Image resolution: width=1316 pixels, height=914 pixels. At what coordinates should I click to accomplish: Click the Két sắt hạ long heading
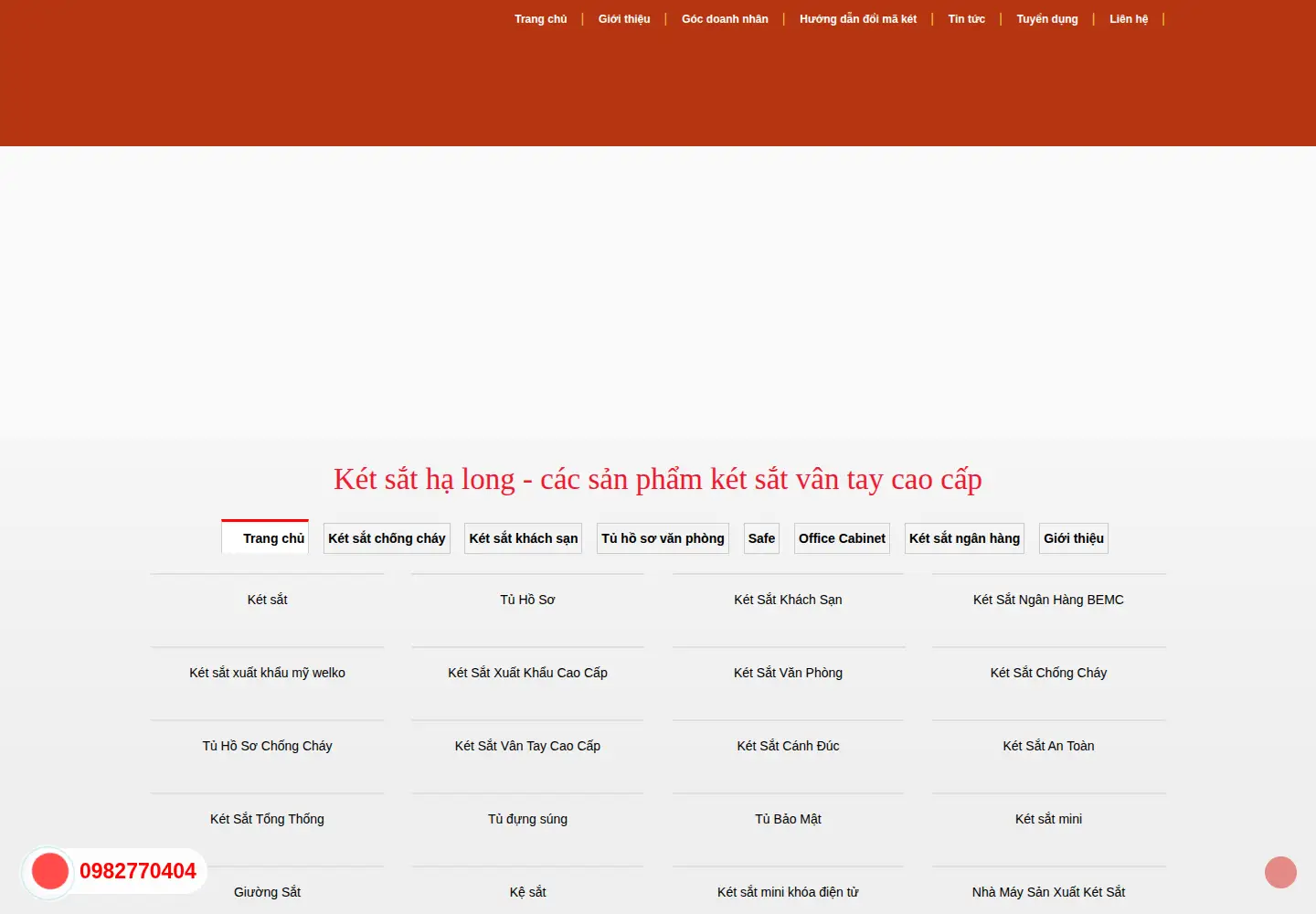(658, 479)
